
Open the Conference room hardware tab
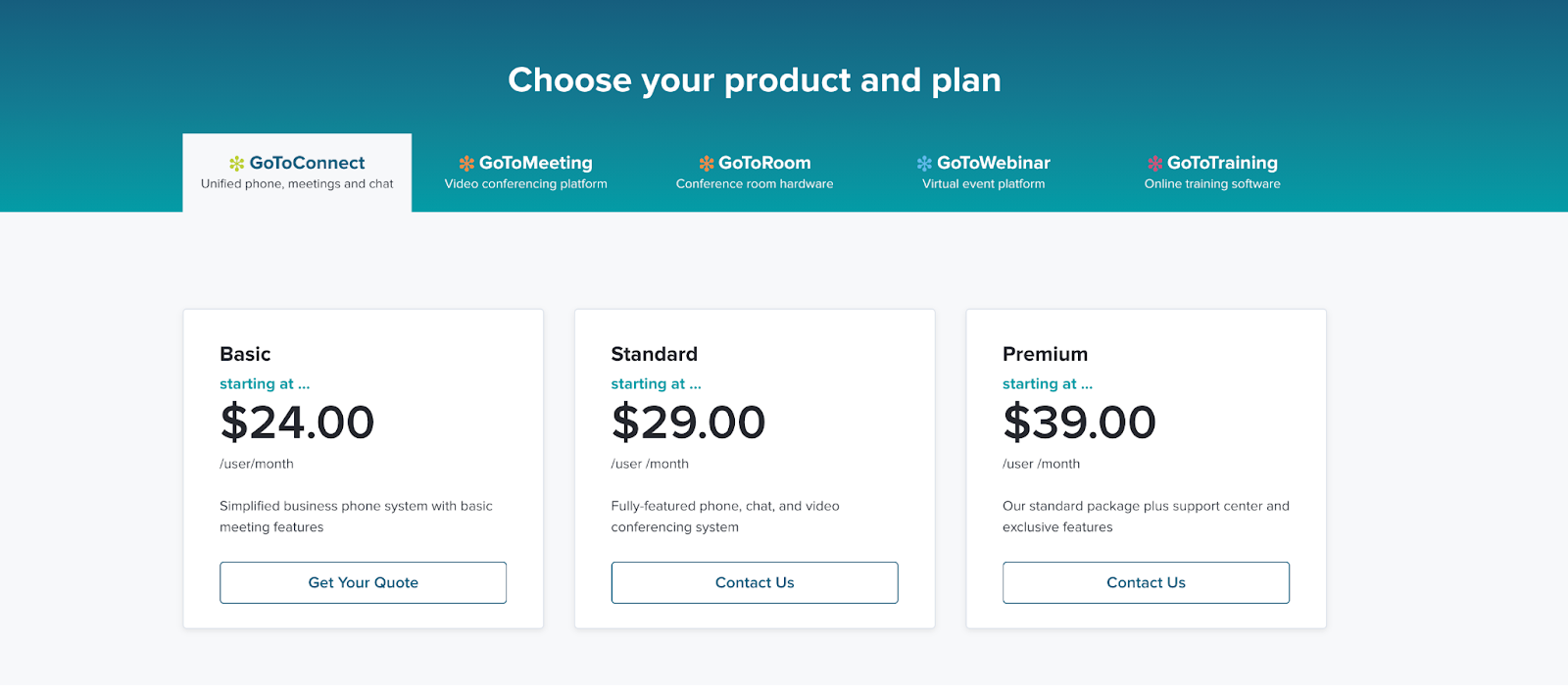[x=755, y=174]
